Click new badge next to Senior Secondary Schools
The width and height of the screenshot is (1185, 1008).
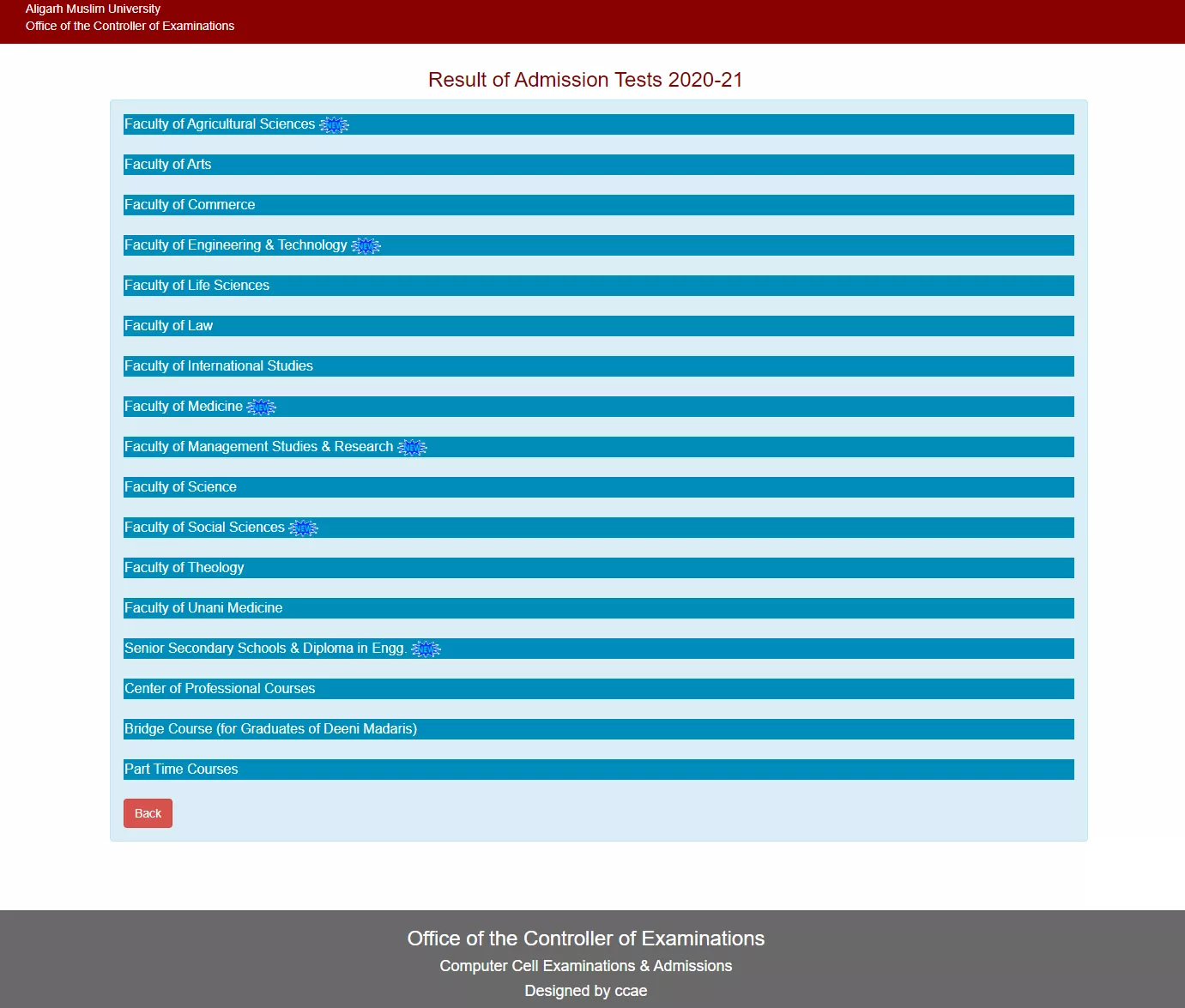(426, 649)
